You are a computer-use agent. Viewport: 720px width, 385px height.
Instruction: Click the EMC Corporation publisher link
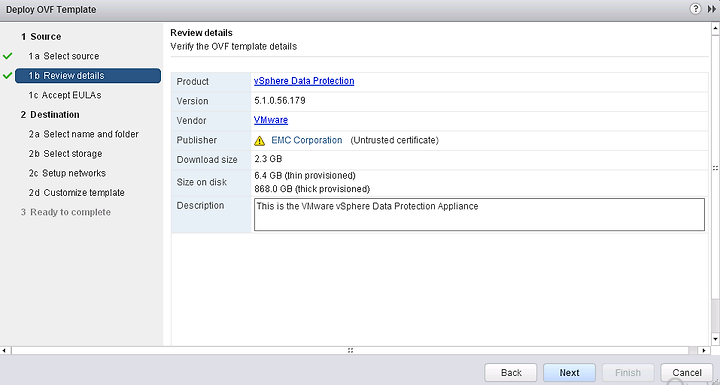pyautogui.click(x=307, y=140)
